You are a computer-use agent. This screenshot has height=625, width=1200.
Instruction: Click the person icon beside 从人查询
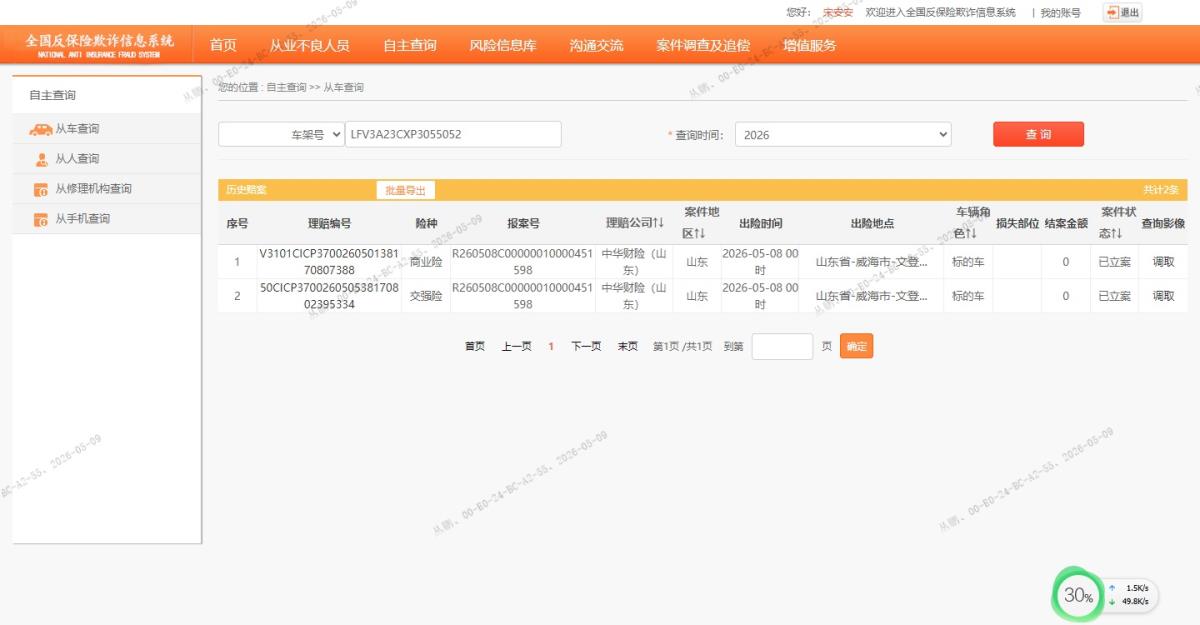41,159
